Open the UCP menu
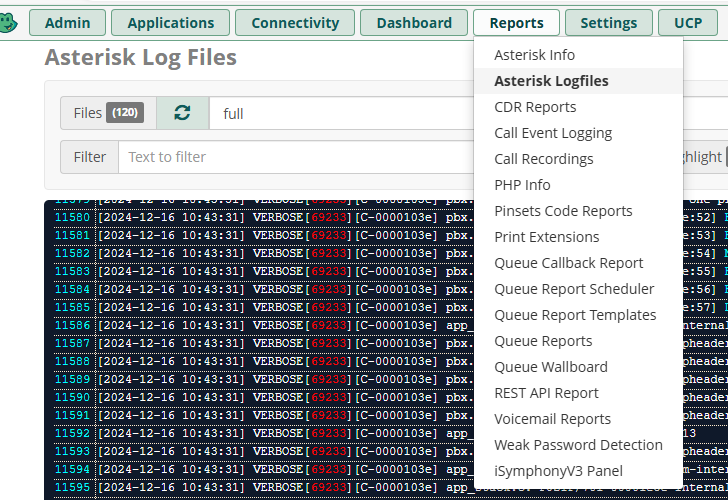 688,23
